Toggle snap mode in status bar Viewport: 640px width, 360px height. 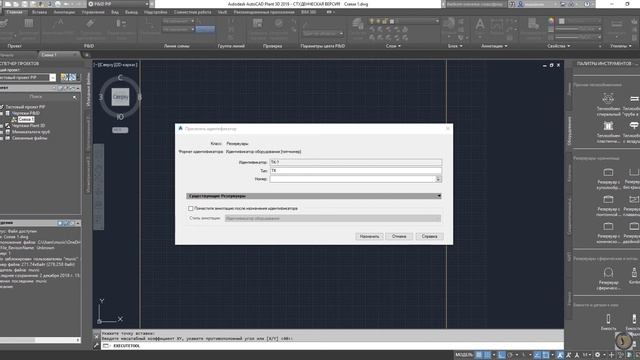[x=488, y=355]
